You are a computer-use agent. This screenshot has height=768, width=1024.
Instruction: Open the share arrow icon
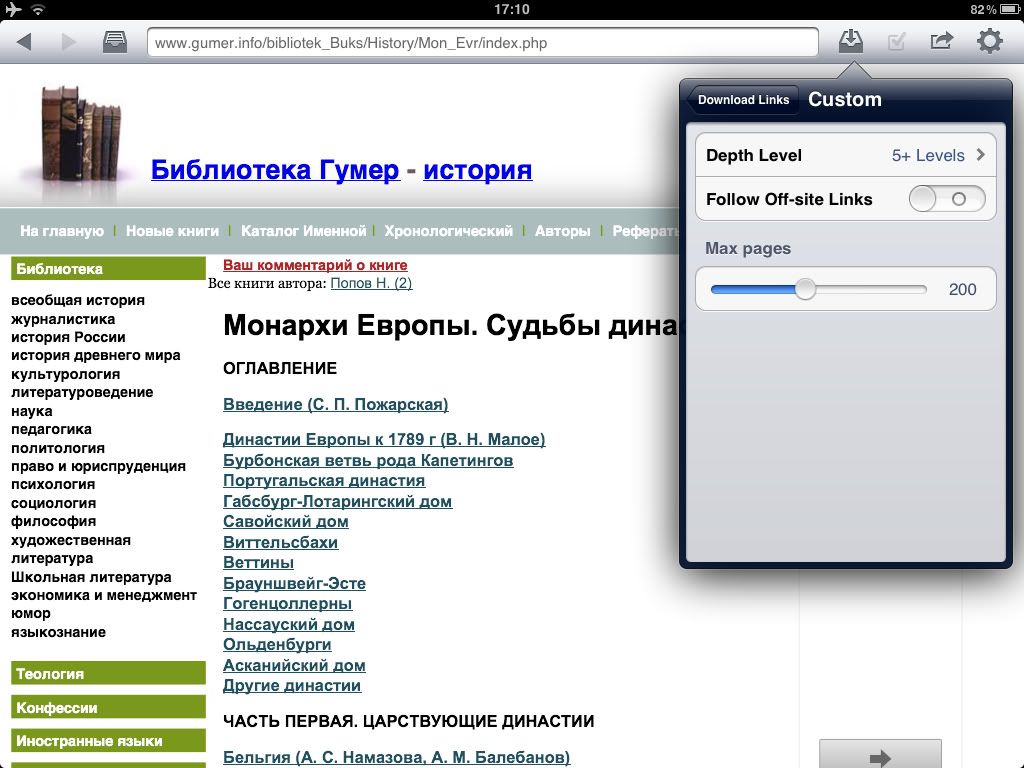(x=941, y=42)
